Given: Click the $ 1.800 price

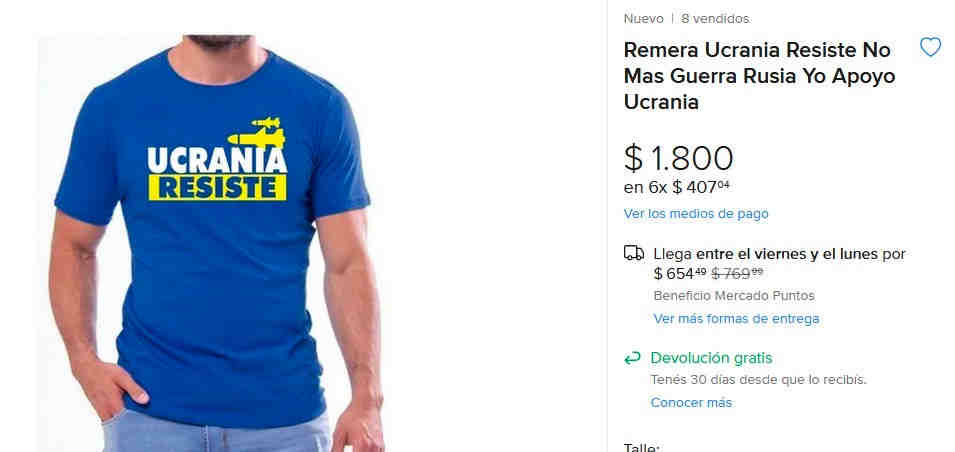Looking at the screenshot, I should pos(678,158).
